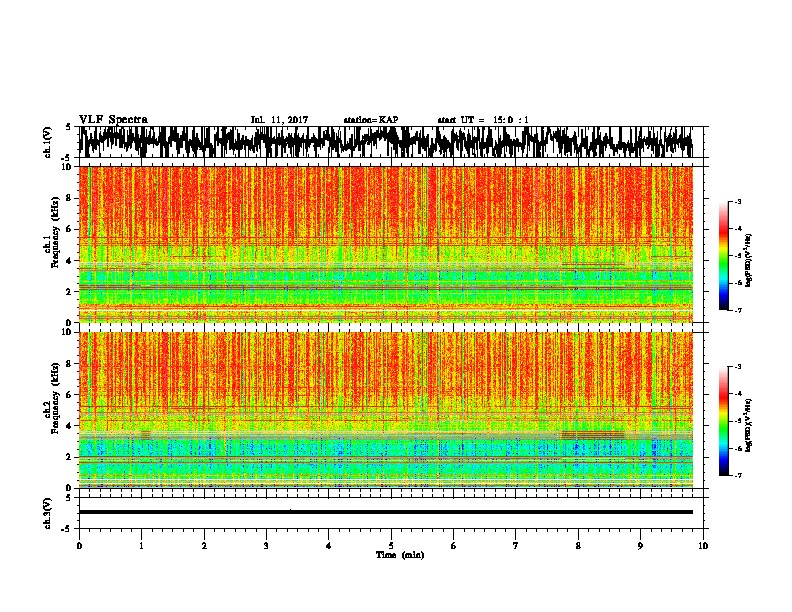
Task: Select the "Jul. 11, 2017" date label
Action: click(279, 120)
